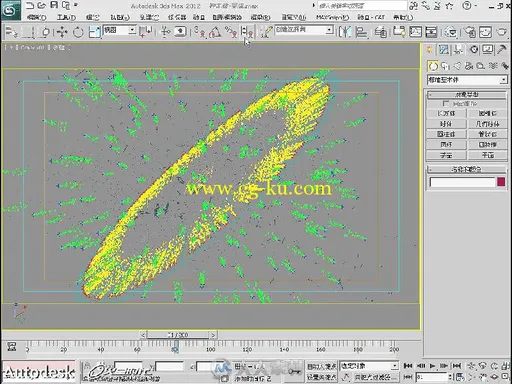This screenshot has height=384, width=512.
Task: Open the Material Editor
Action: [452, 32]
